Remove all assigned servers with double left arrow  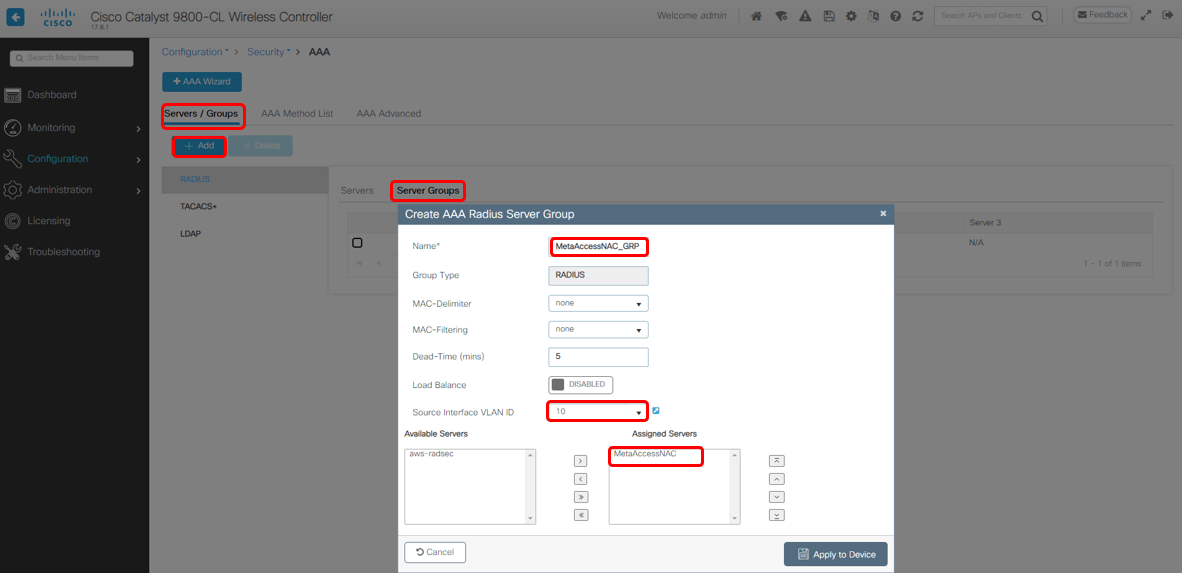(x=581, y=515)
